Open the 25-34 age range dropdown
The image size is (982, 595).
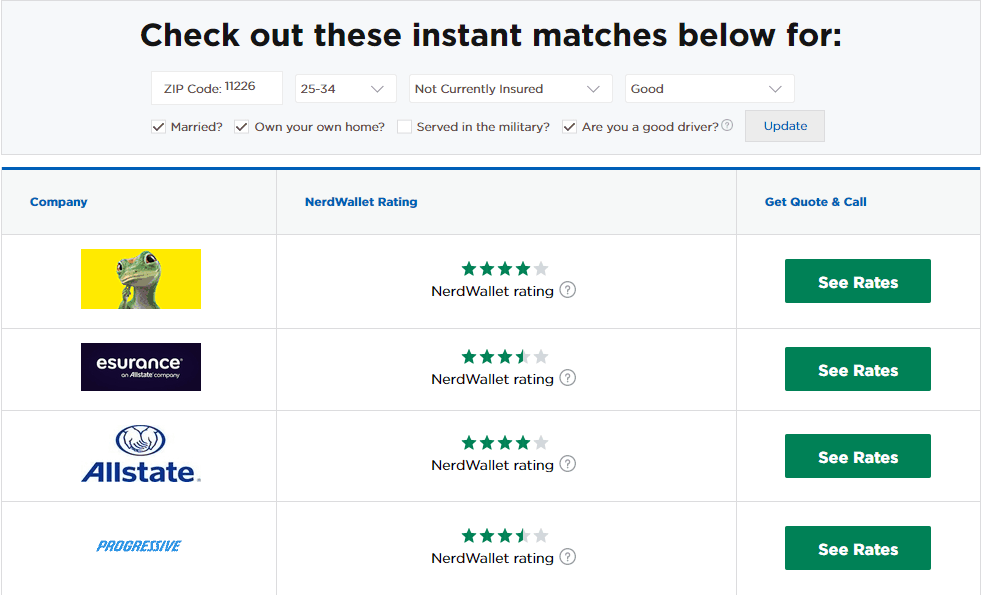345,88
